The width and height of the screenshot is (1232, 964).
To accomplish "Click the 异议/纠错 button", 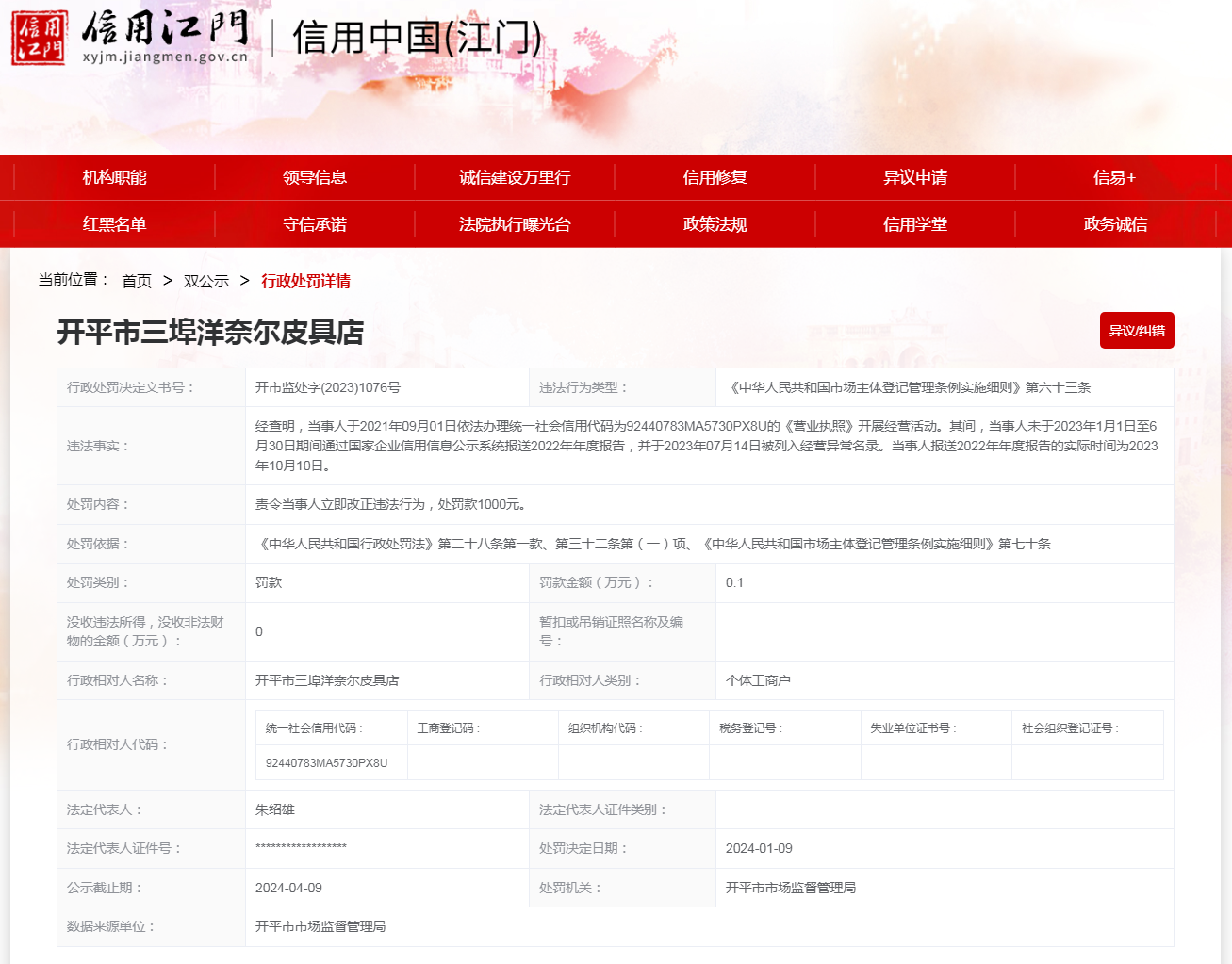I will [x=1137, y=330].
